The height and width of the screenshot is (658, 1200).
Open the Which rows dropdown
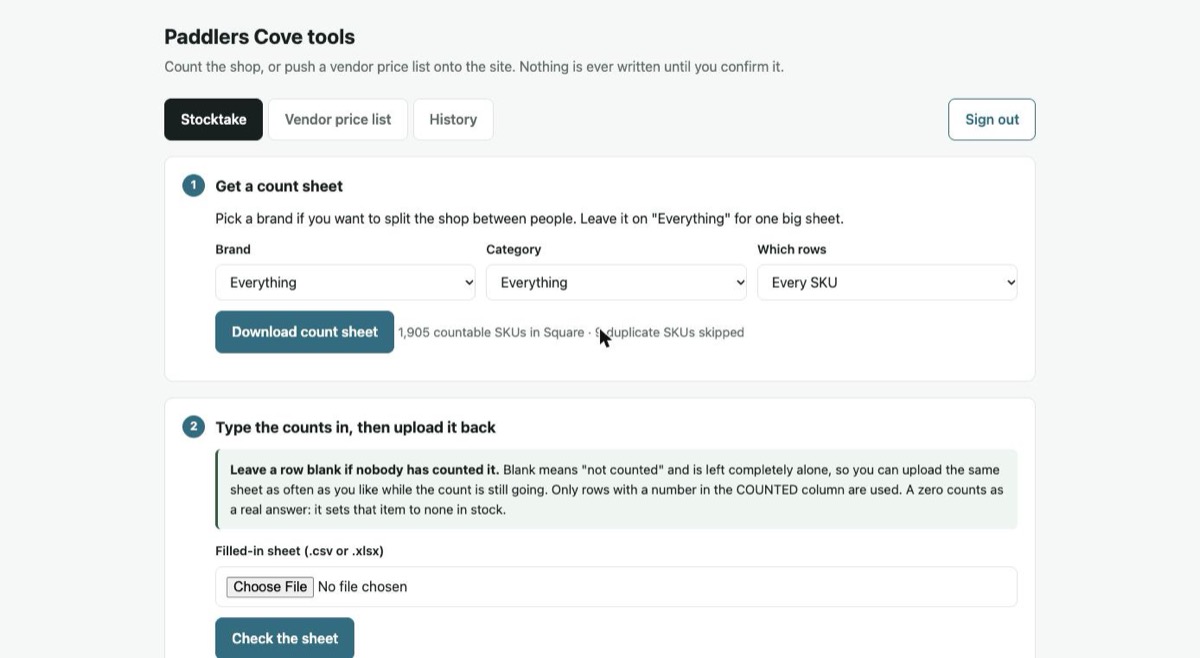coord(887,282)
